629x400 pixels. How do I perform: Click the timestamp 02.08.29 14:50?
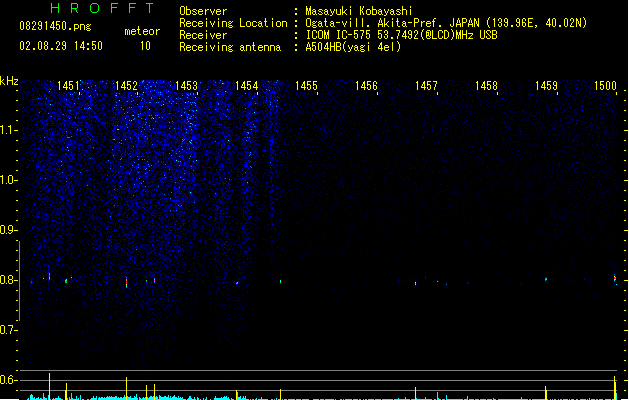coord(61,46)
